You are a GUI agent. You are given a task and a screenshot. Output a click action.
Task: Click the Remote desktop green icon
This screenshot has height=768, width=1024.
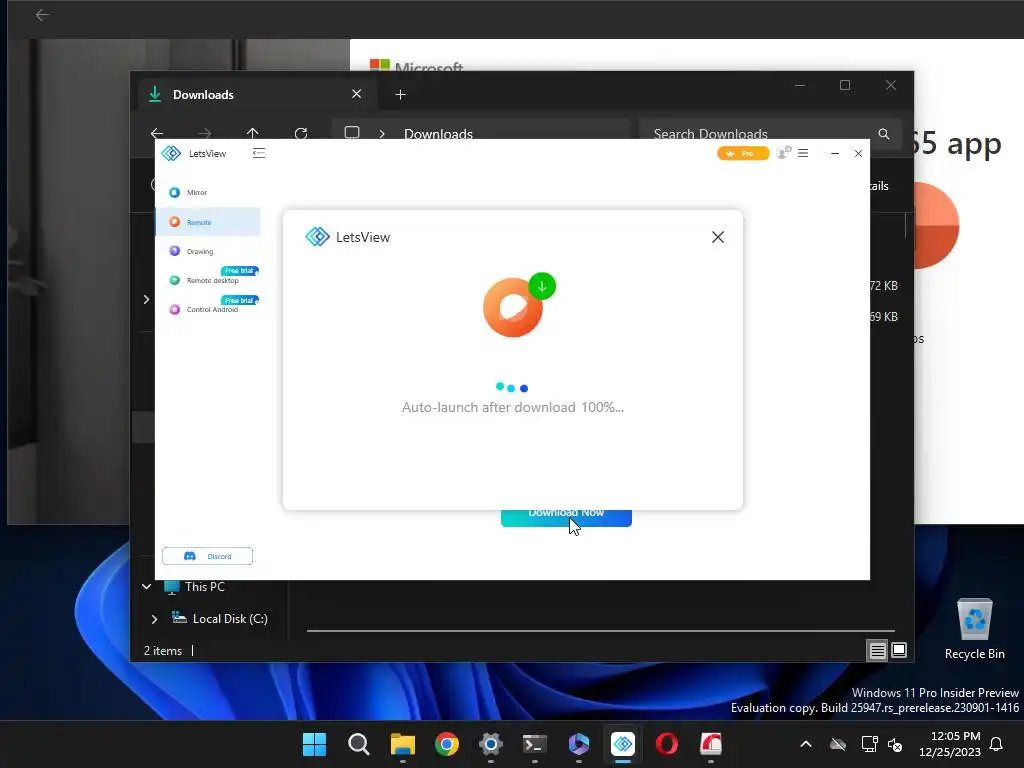[x=174, y=280]
